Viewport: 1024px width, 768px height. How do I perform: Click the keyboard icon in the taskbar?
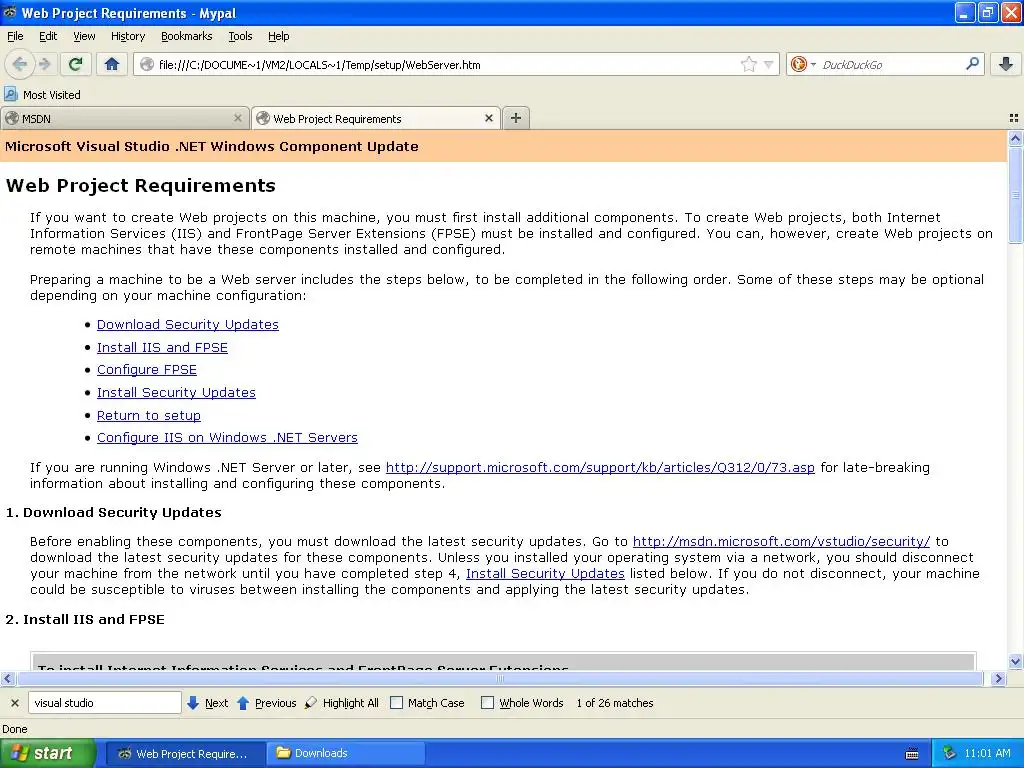click(x=912, y=754)
